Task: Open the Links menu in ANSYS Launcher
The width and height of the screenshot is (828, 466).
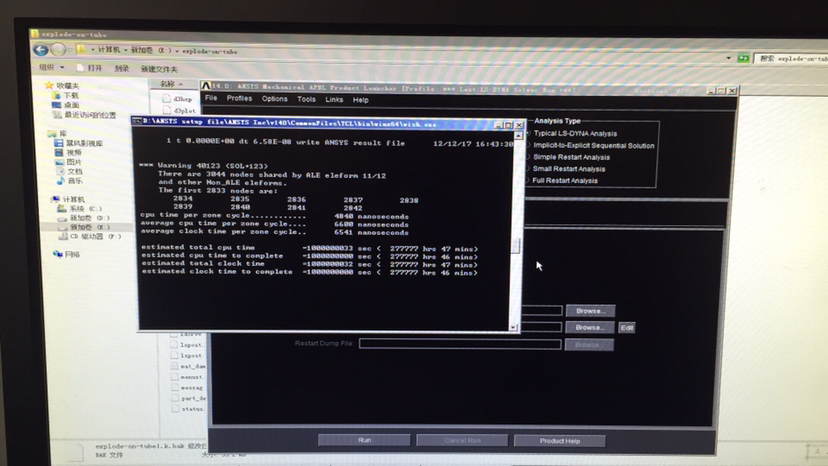Action: (x=334, y=99)
